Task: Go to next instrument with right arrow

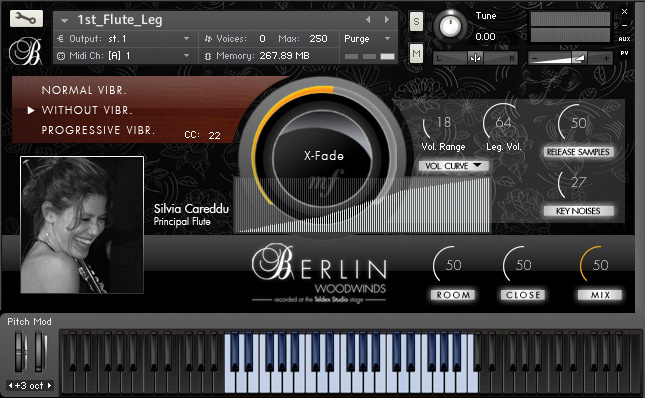Action: point(387,19)
